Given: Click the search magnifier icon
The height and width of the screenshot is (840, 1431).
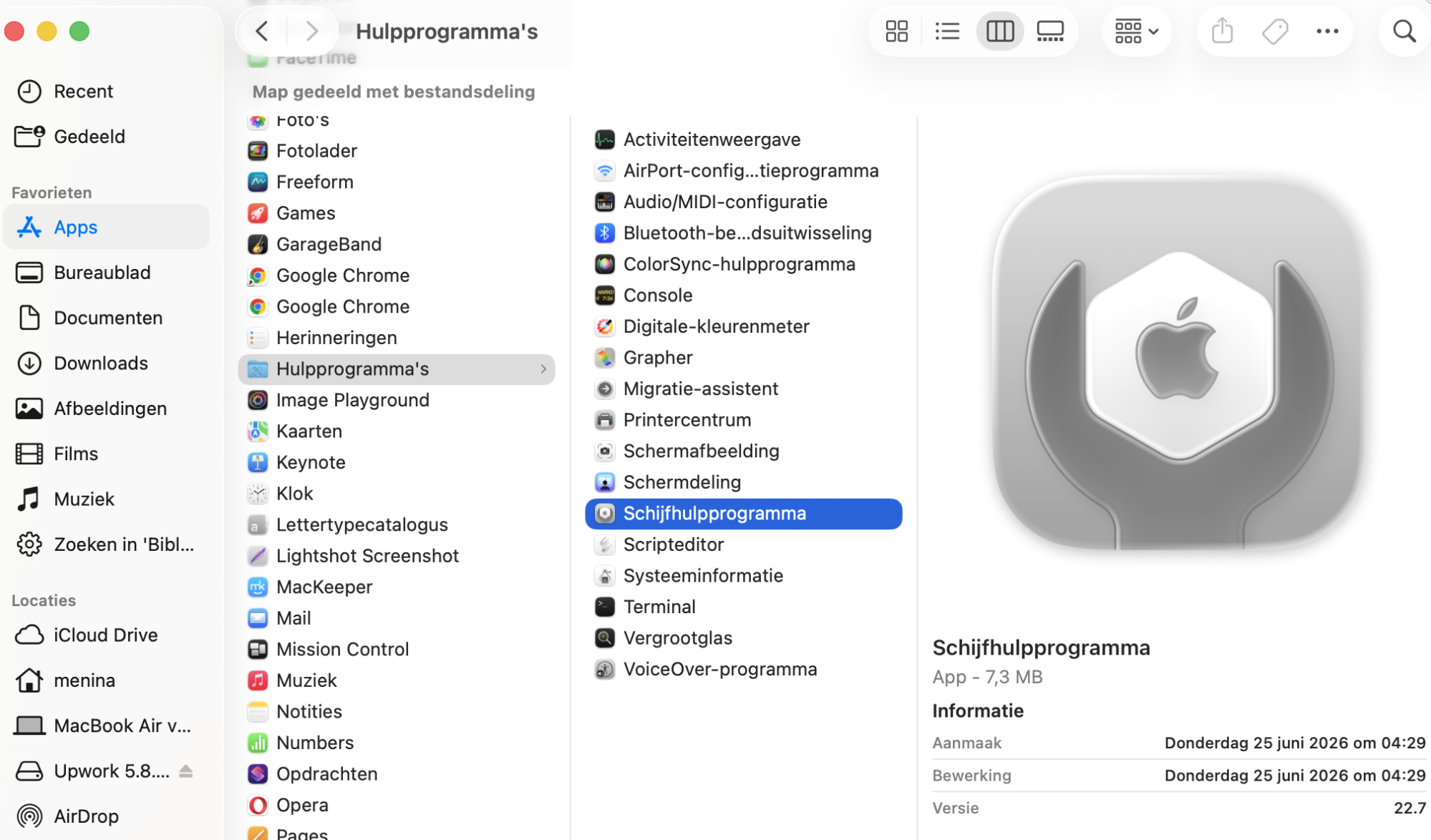Looking at the screenshot, I should click(x=1404, y=31).
